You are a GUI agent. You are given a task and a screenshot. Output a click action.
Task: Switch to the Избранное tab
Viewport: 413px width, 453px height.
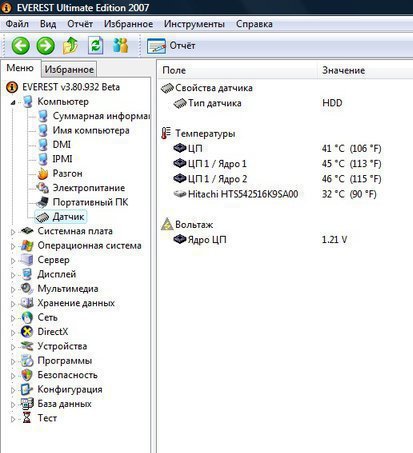pyautogui.click(x=69, y=69)
